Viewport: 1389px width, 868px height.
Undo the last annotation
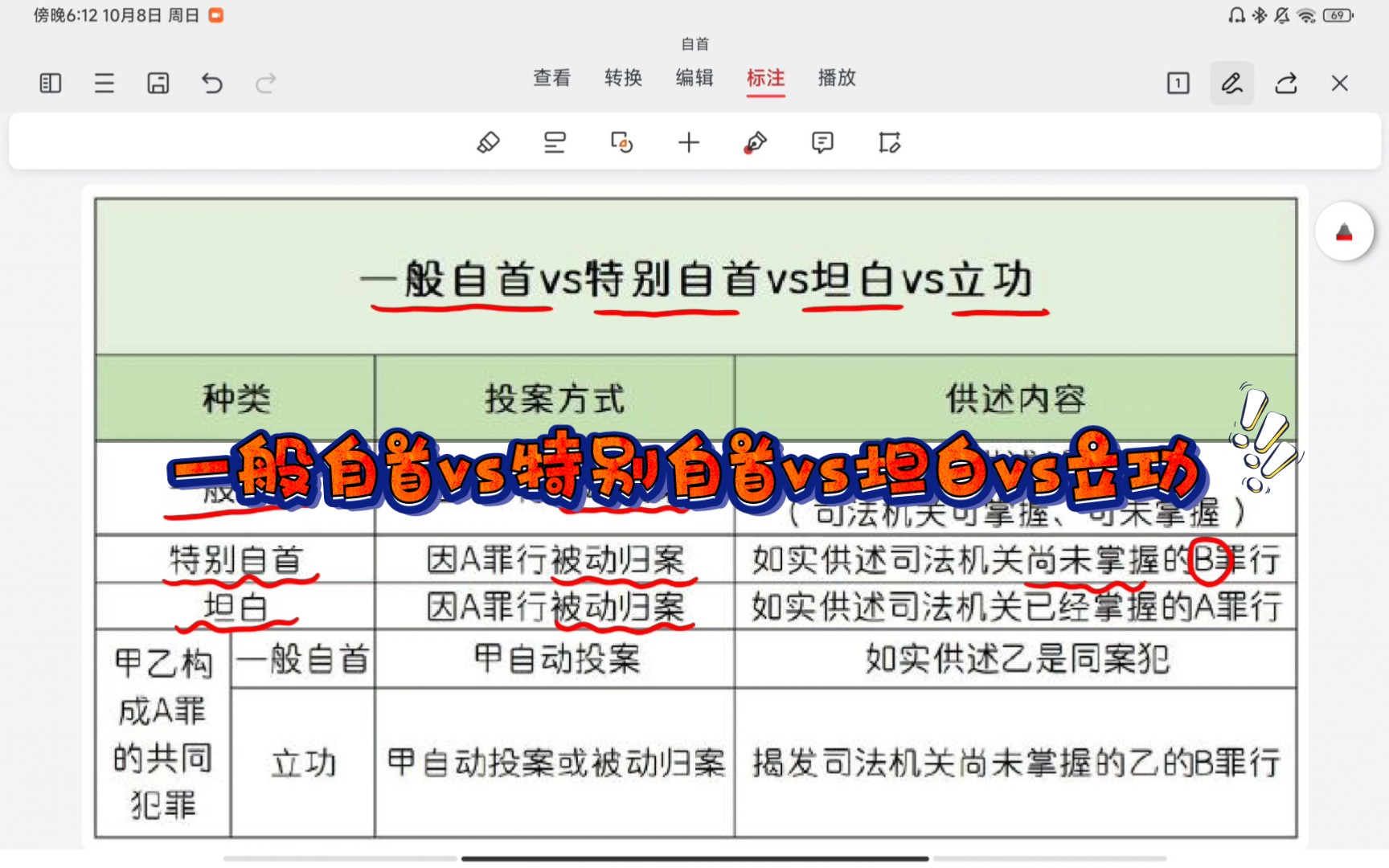click(212, 83)
